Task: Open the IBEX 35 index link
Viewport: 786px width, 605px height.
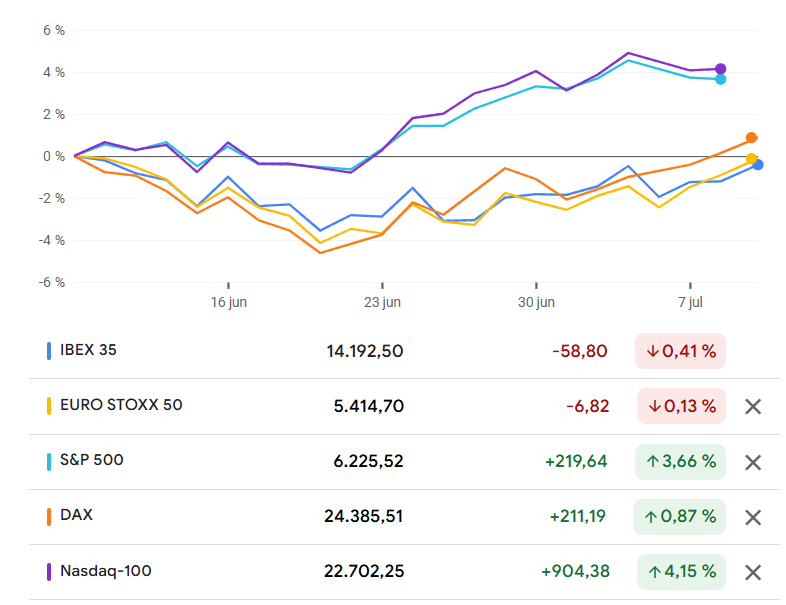Action: pyautogui.click(x=89, y=350)
